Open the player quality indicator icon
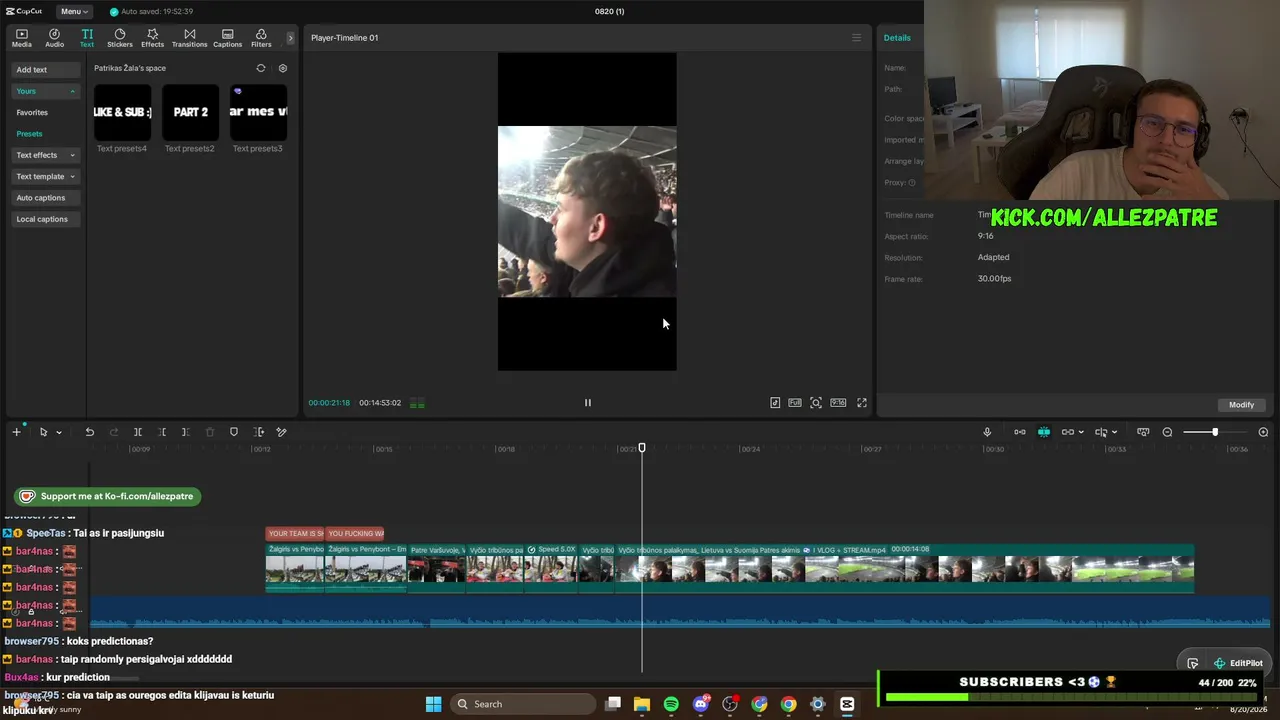1280x720 pixels. coord(417,403)
